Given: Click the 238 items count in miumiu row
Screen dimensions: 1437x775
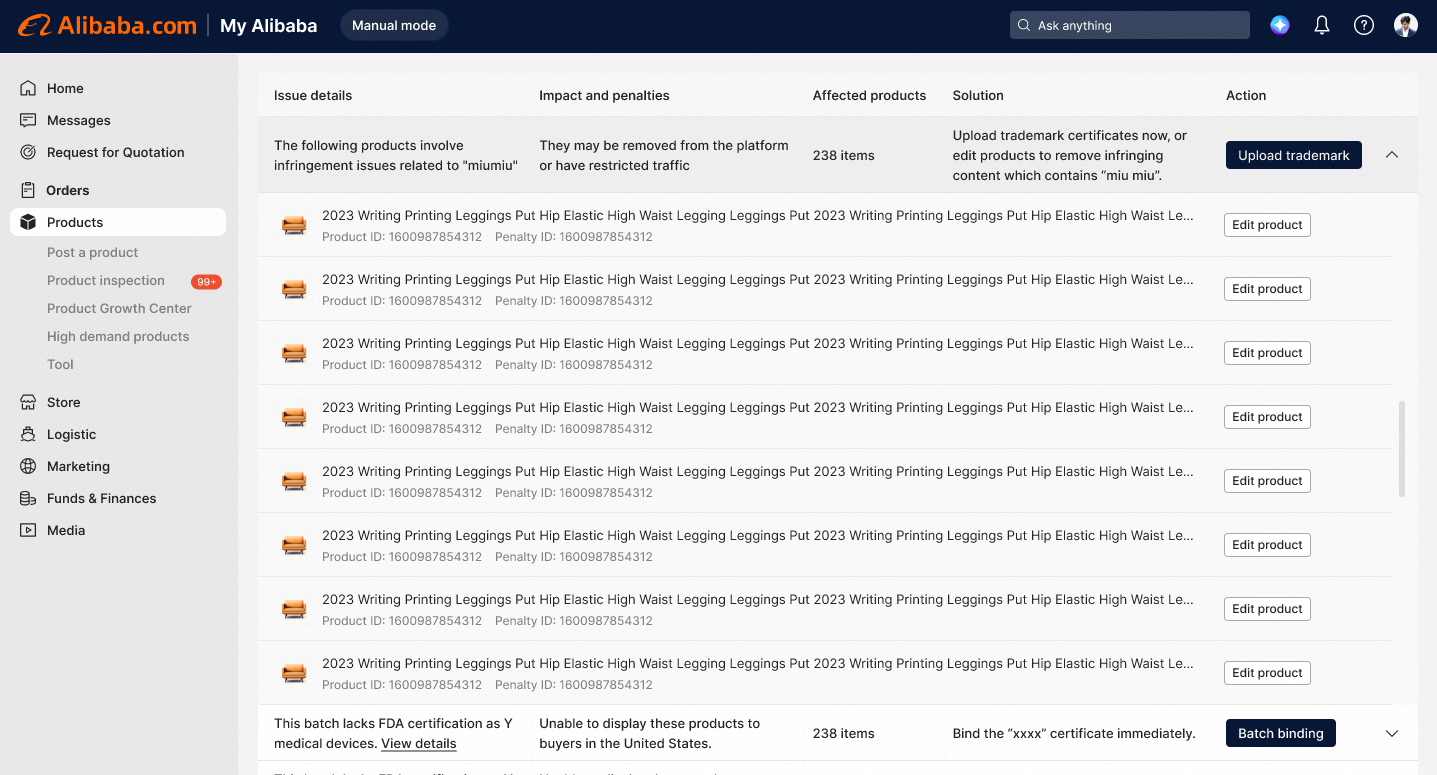Looking at the screenshot, I should 844,155.
